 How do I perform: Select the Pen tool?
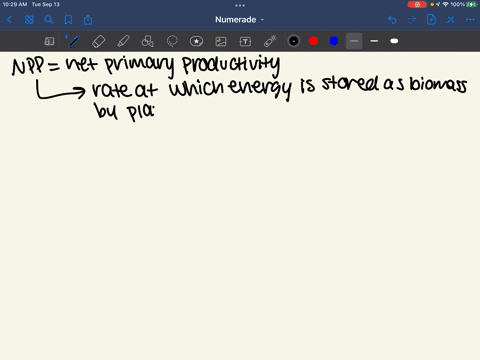pos(74,41)
